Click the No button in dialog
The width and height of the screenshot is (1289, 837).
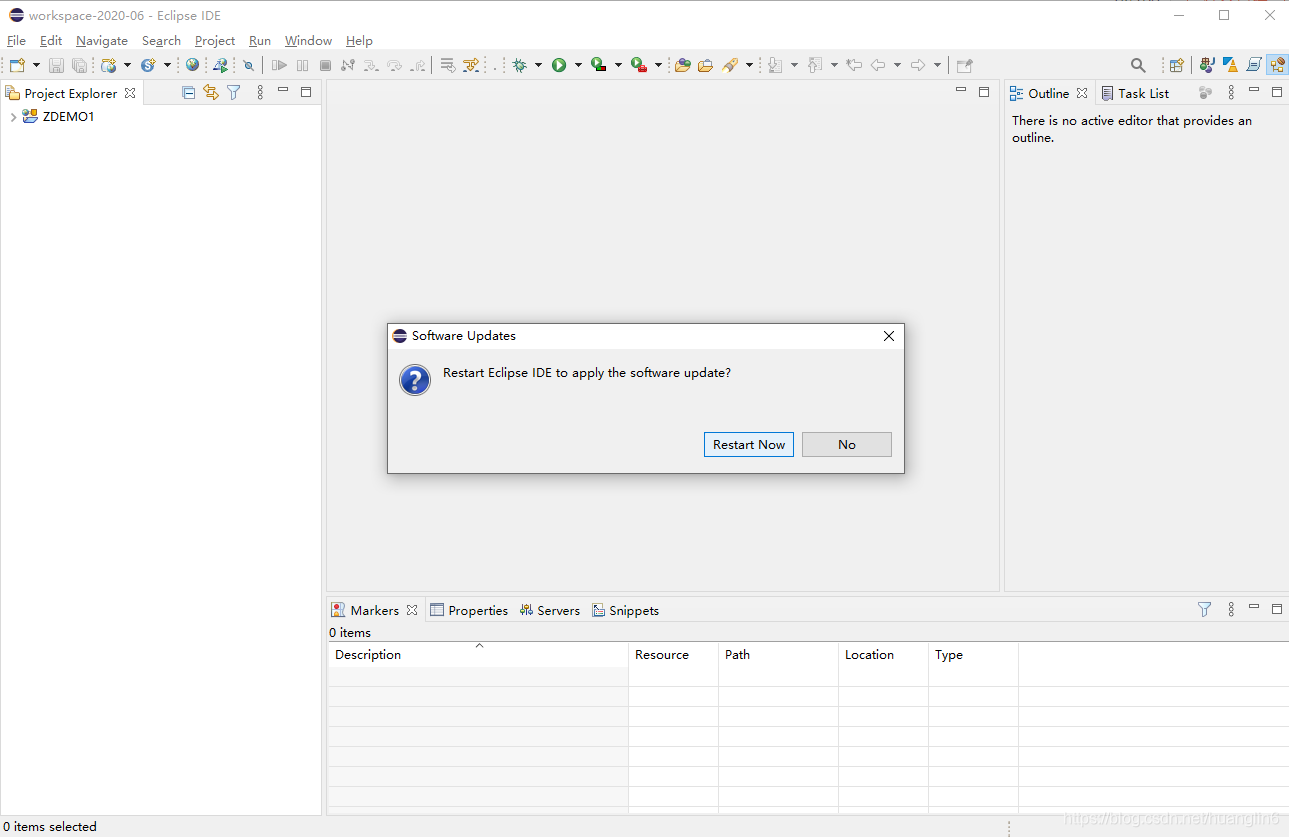click(x=847, y=445)
